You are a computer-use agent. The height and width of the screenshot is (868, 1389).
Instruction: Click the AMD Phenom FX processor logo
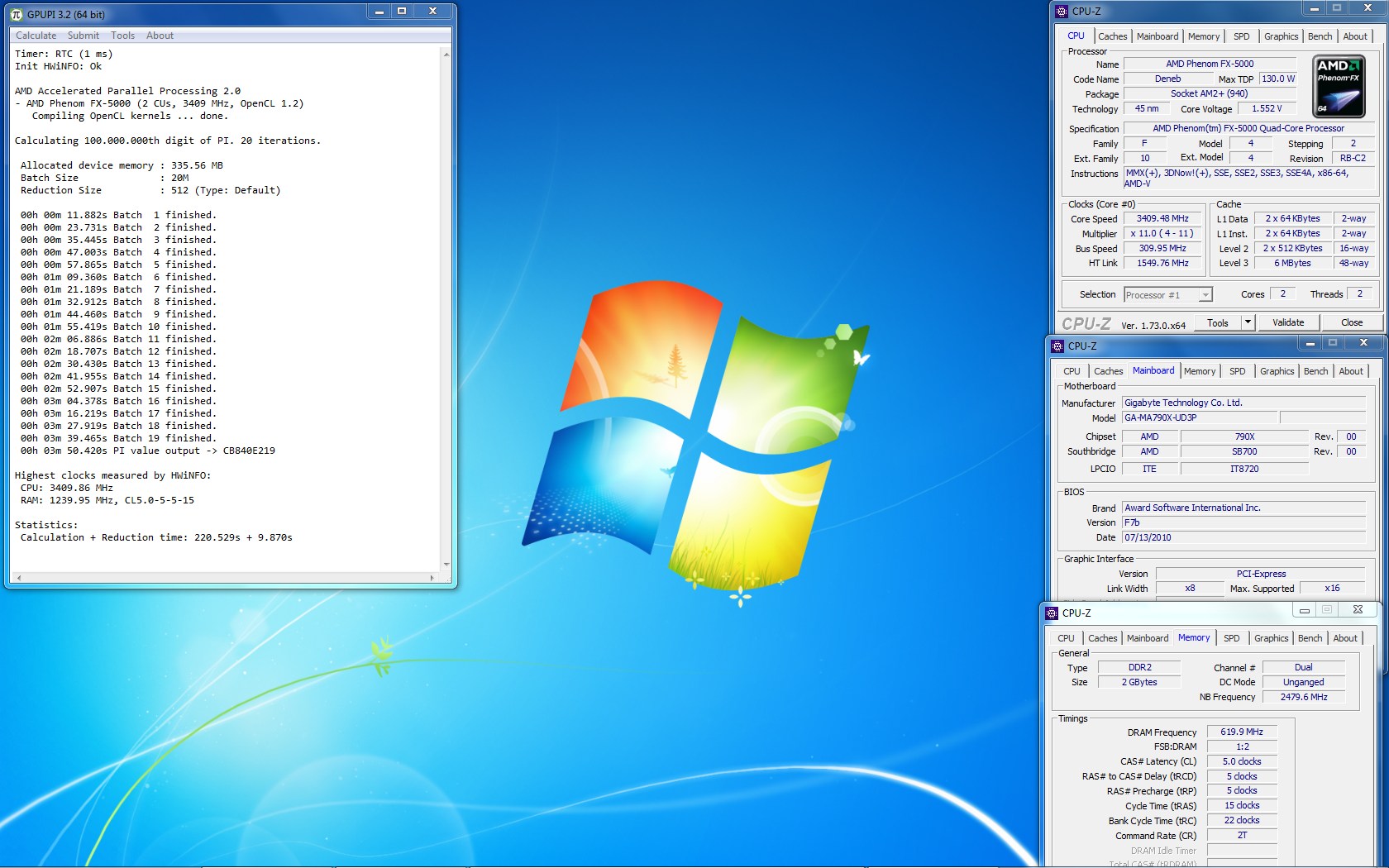tap(1339, 86)
